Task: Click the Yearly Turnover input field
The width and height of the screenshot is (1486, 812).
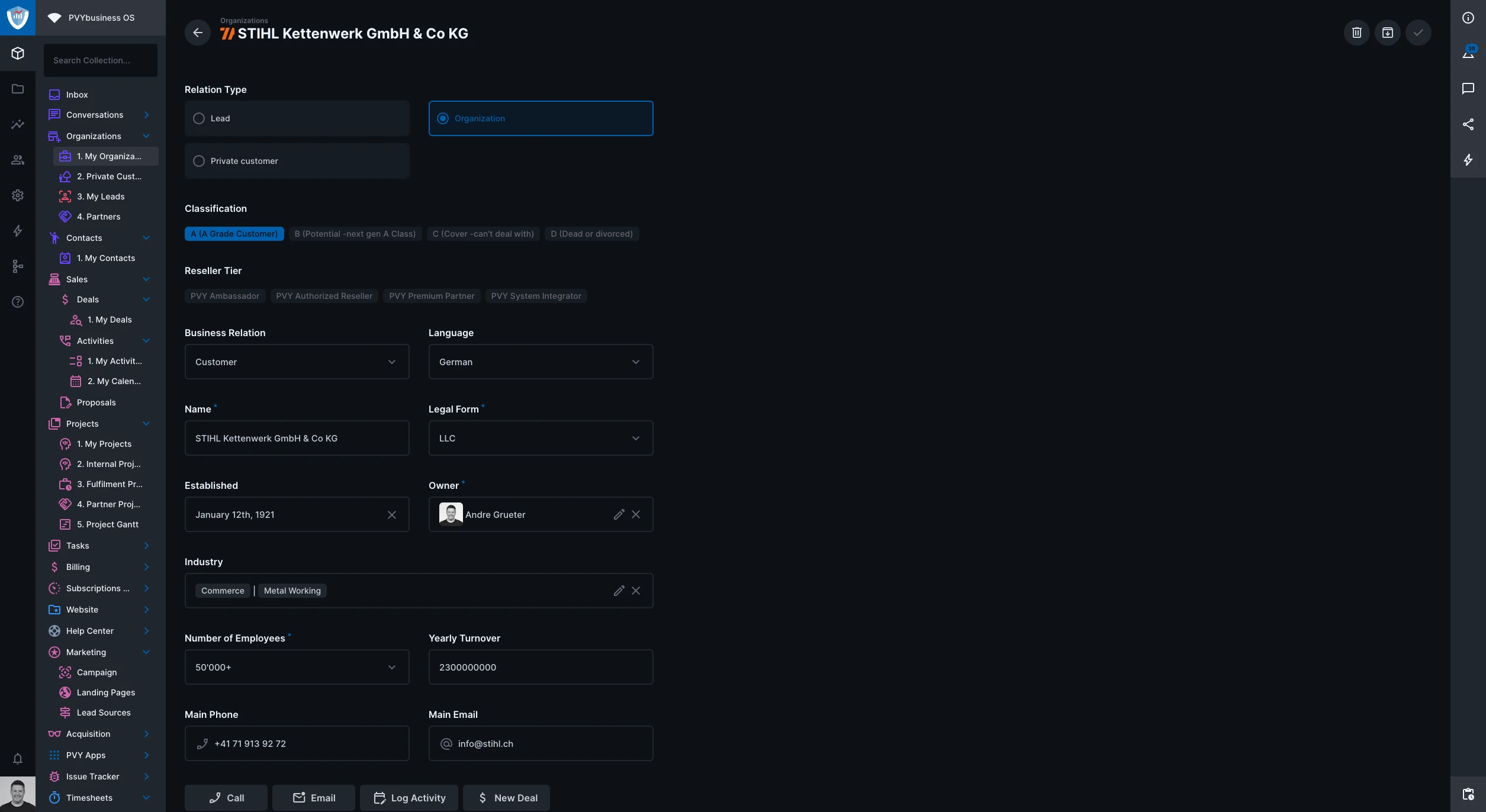Action: pyautogui.click(x=541, y=667)
